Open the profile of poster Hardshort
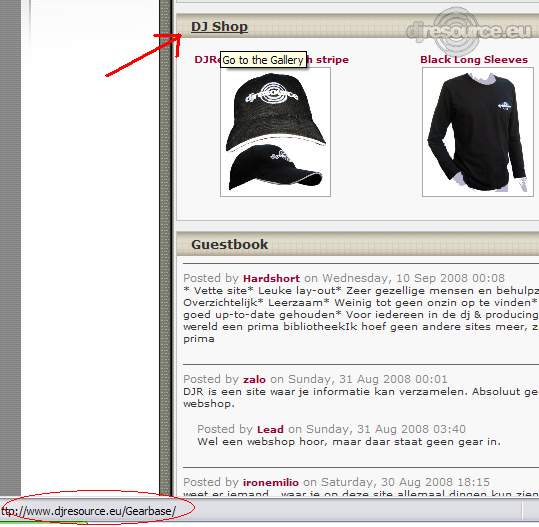 (271, 278)
